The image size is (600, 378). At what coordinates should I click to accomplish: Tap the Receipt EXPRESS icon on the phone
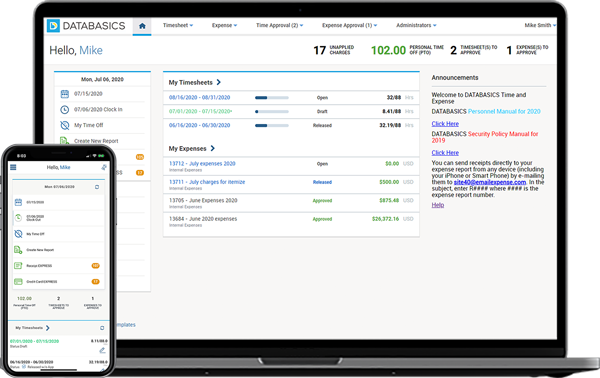18,266
